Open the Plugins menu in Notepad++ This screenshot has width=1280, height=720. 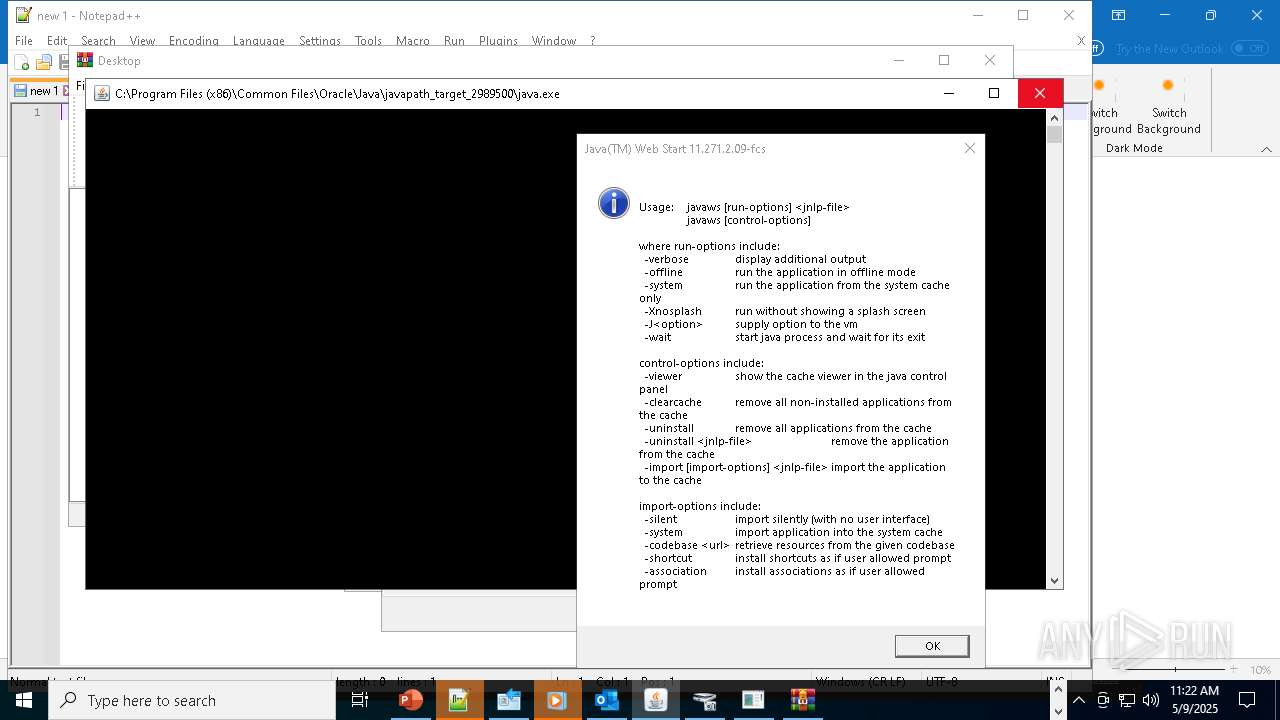pyautogui.click(x=498, y=41)
